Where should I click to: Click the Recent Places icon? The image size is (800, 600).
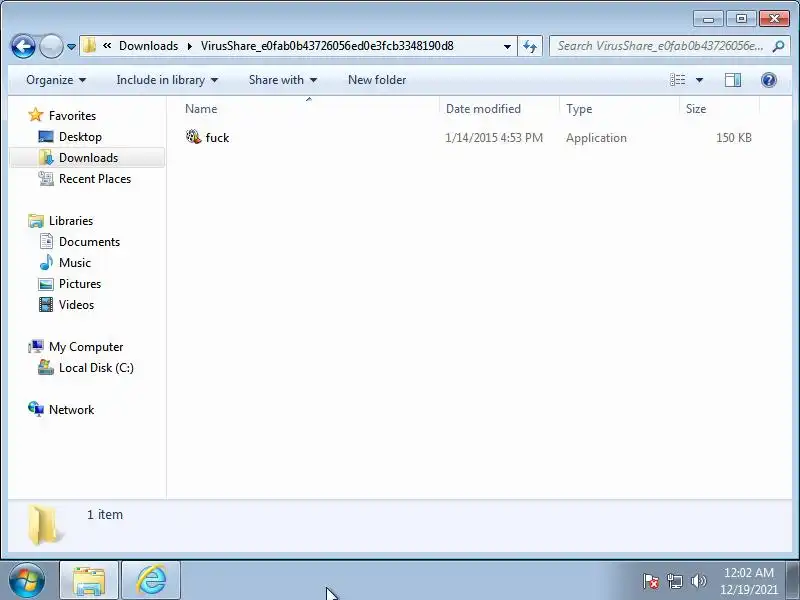tap(46, 179)
